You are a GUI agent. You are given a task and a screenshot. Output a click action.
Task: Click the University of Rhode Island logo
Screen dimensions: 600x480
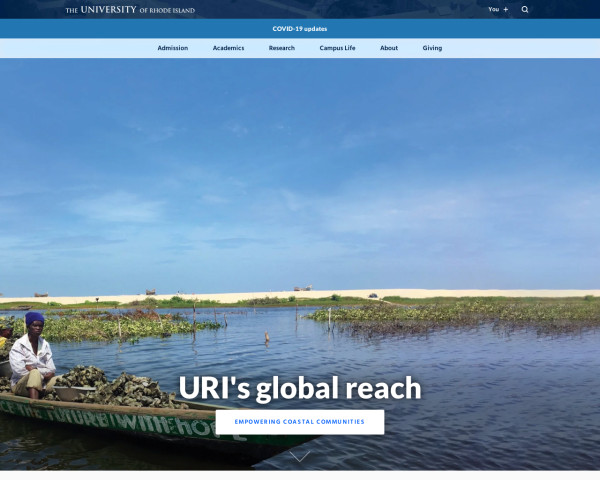coord(130,10)
